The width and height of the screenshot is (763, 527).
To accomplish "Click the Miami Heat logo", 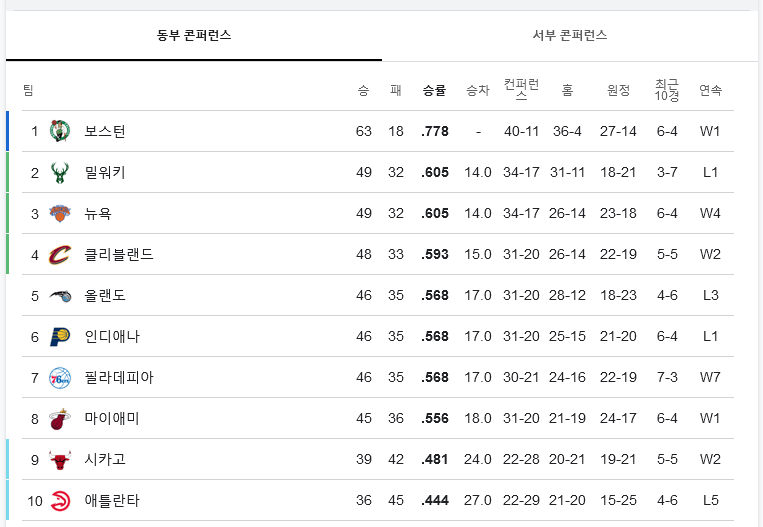I will coord(60,418).
